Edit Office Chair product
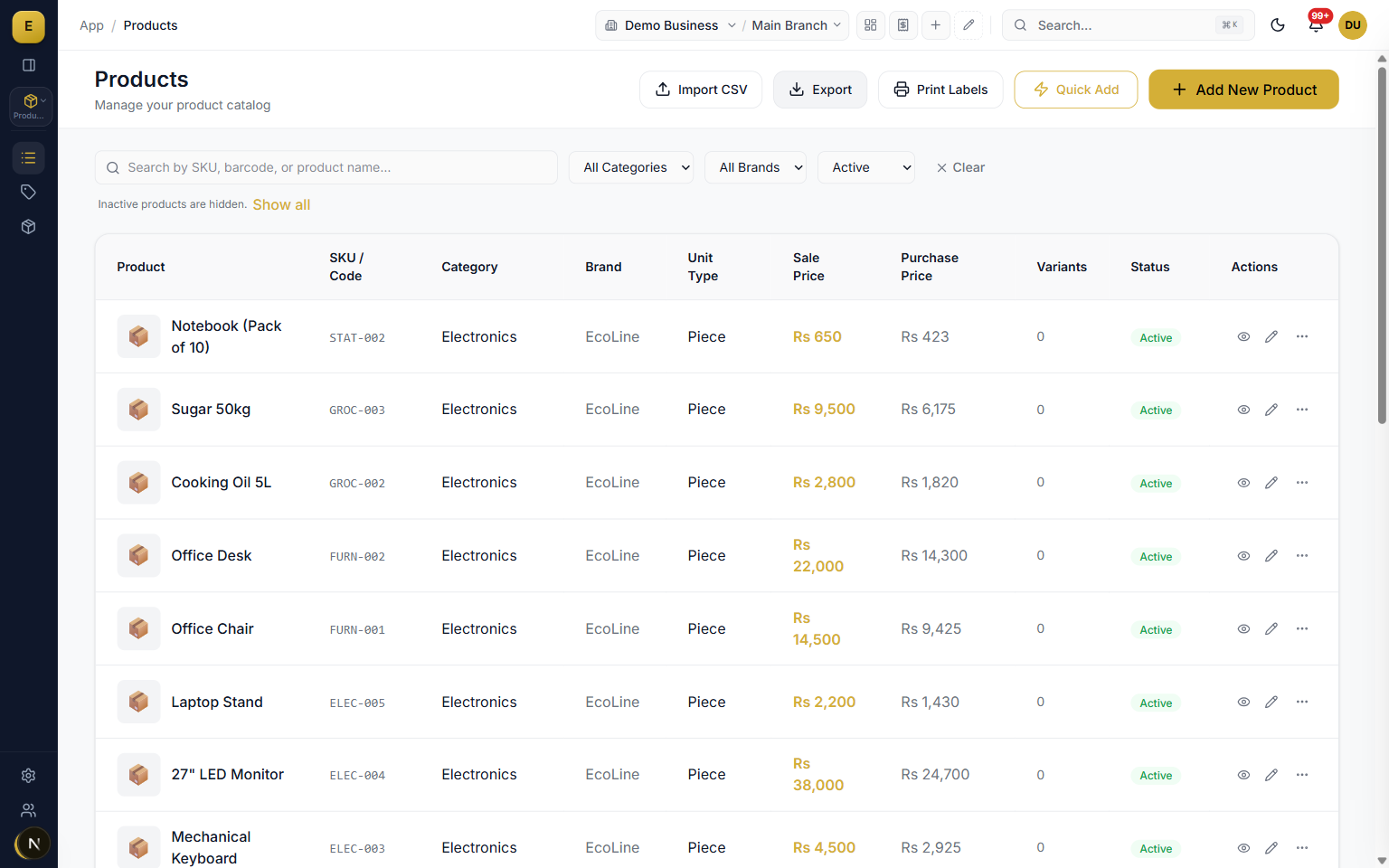Image resolution: width=1389 pixels, height=868 pixels. 1271,628
